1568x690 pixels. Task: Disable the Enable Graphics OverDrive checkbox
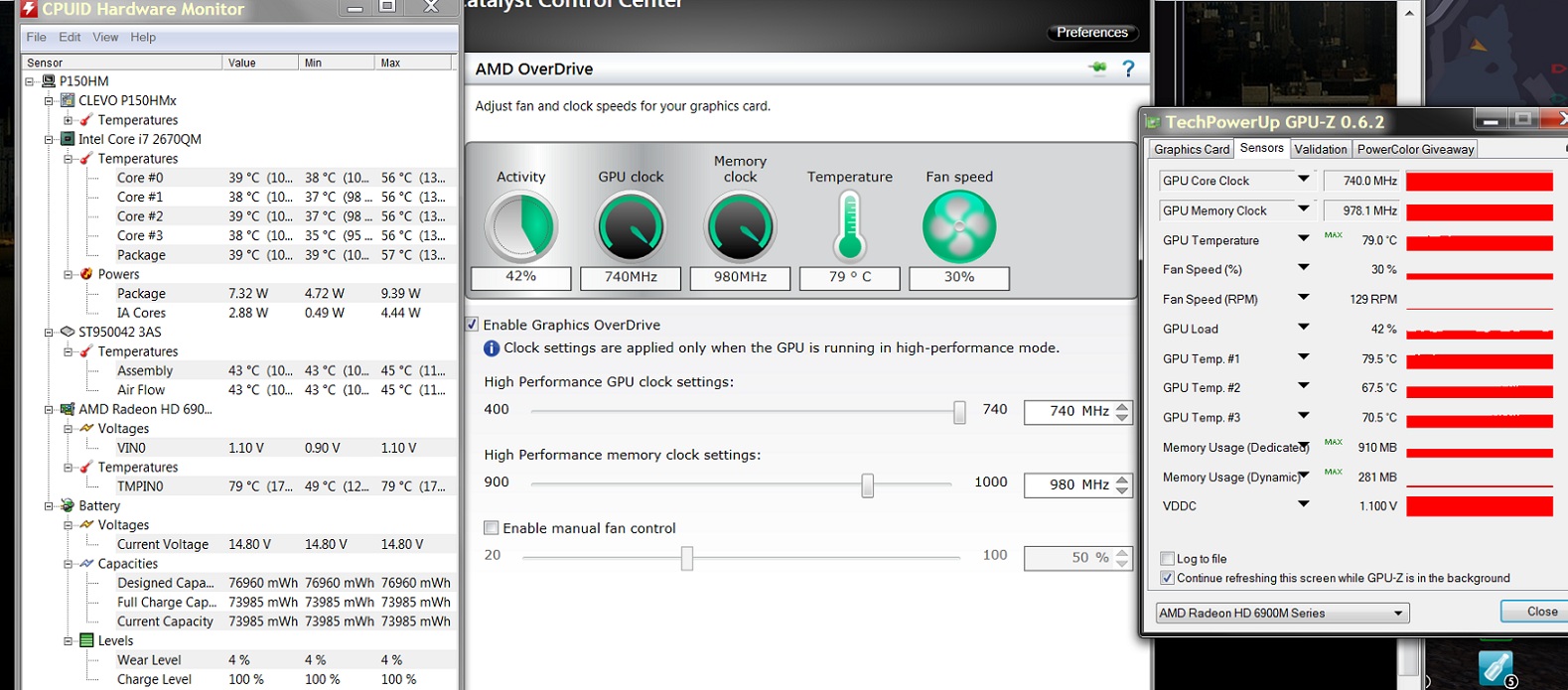[473, 325]
